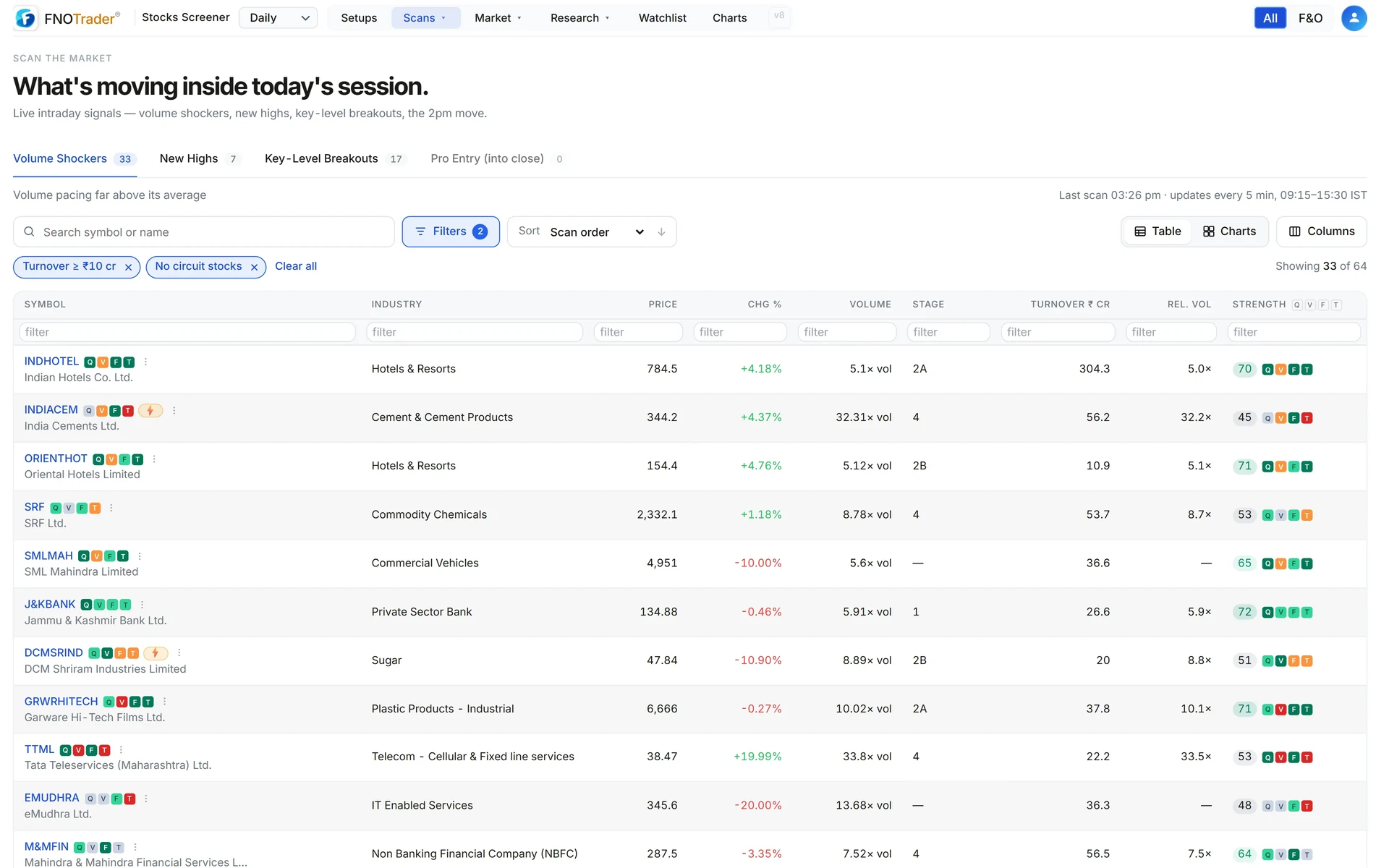
Task: Click the Q badge beside INDHOTEL symbol
Action: tap(90, 362)
